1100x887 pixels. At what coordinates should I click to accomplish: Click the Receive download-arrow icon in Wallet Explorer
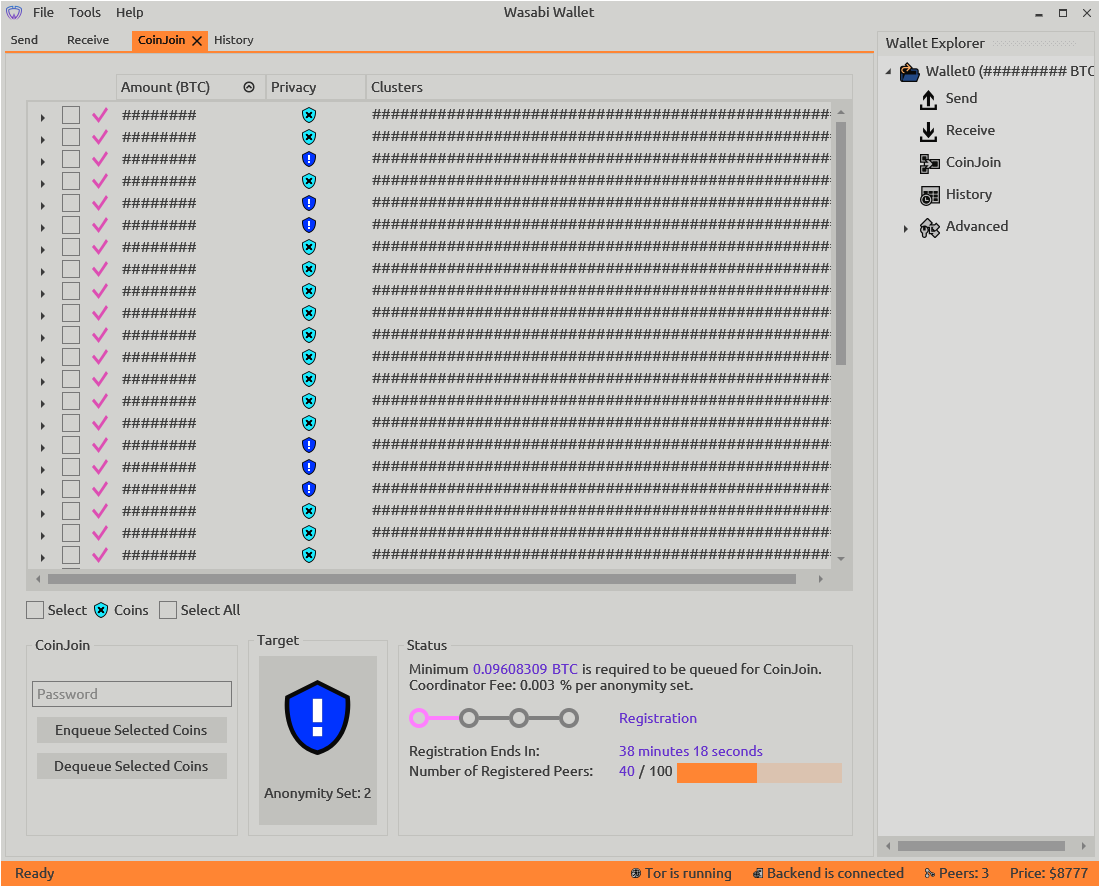click(928, 131)
